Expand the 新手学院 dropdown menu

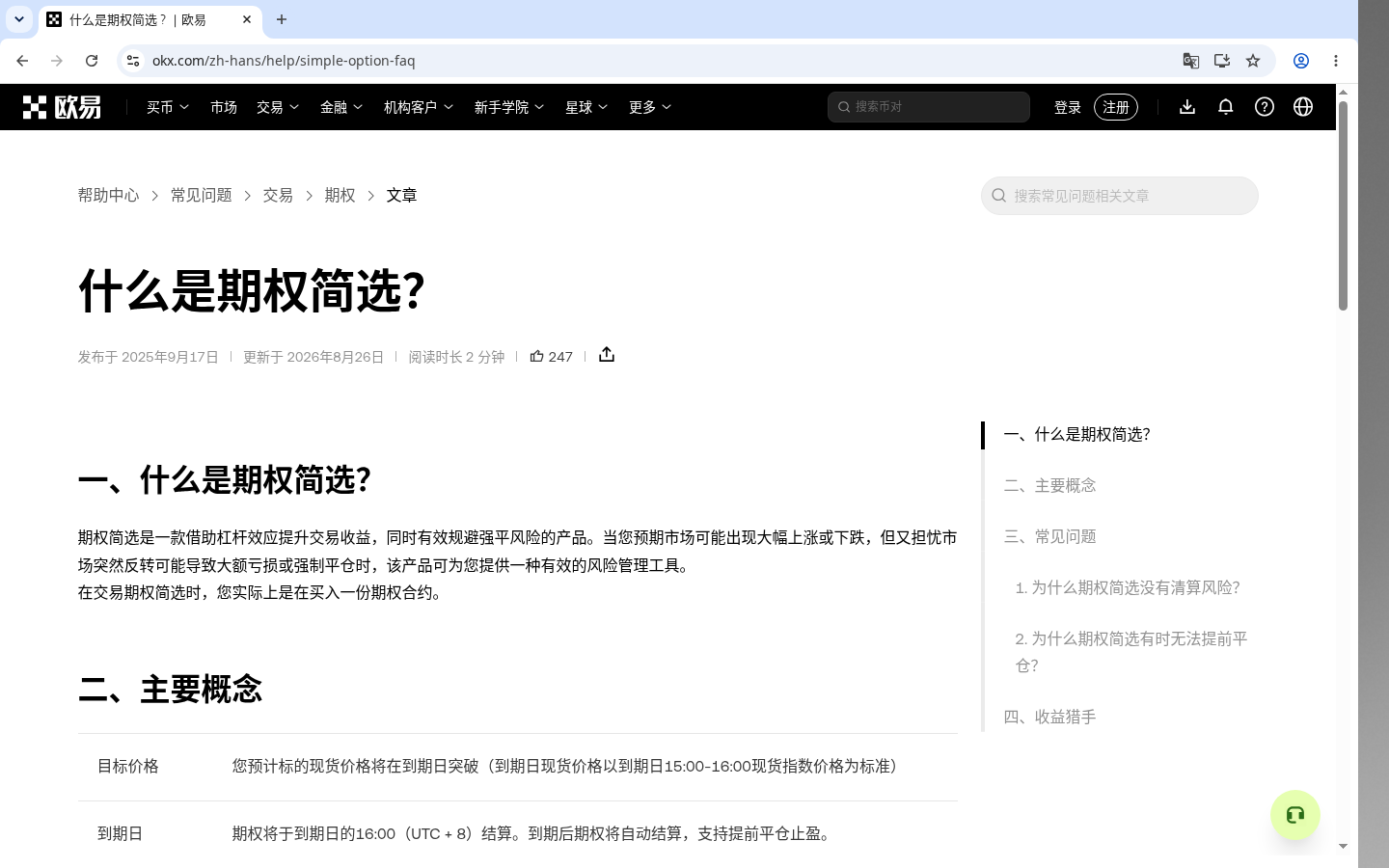pos(509,107)
